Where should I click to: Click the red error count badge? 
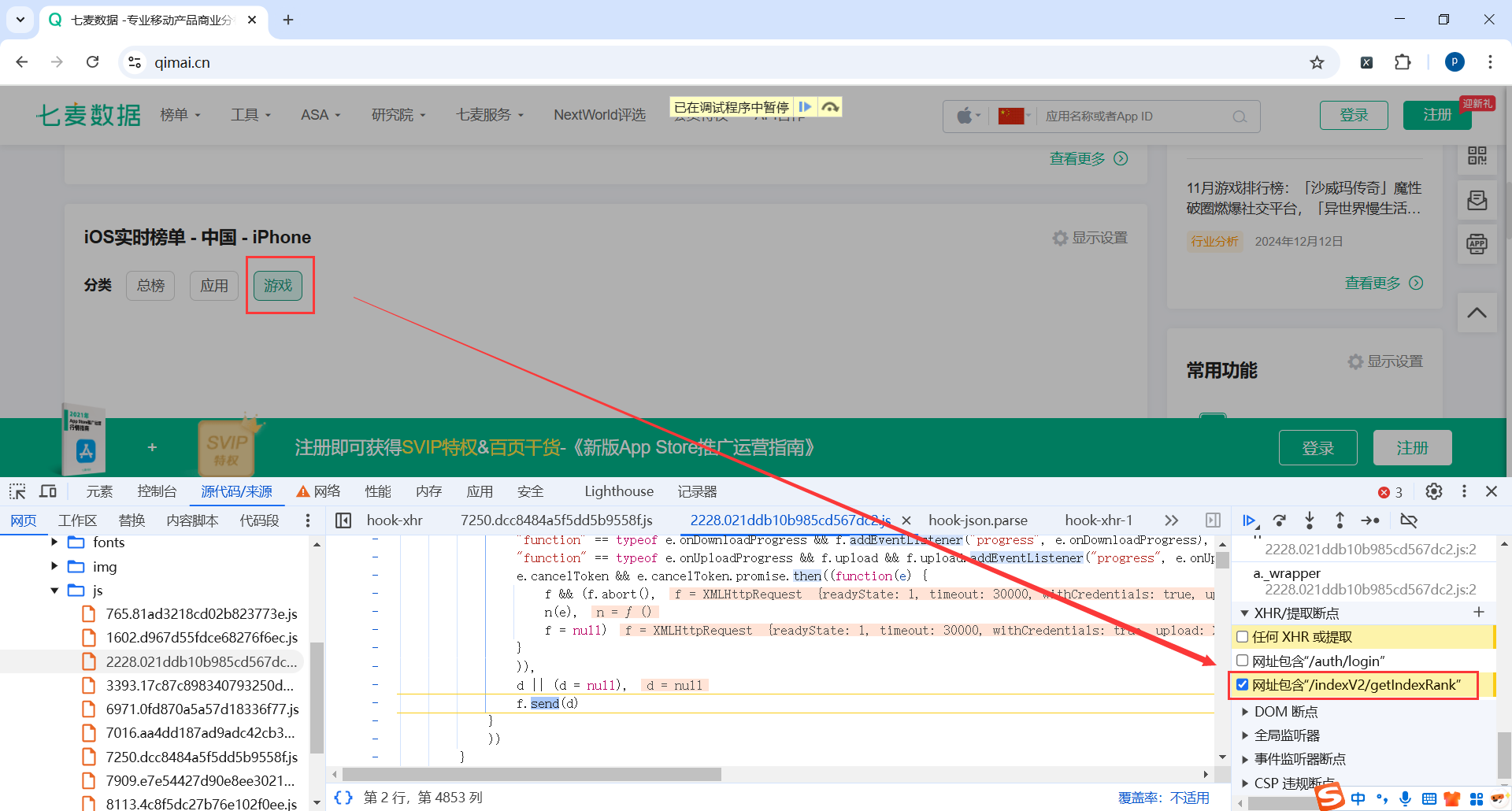point(1390,492)
